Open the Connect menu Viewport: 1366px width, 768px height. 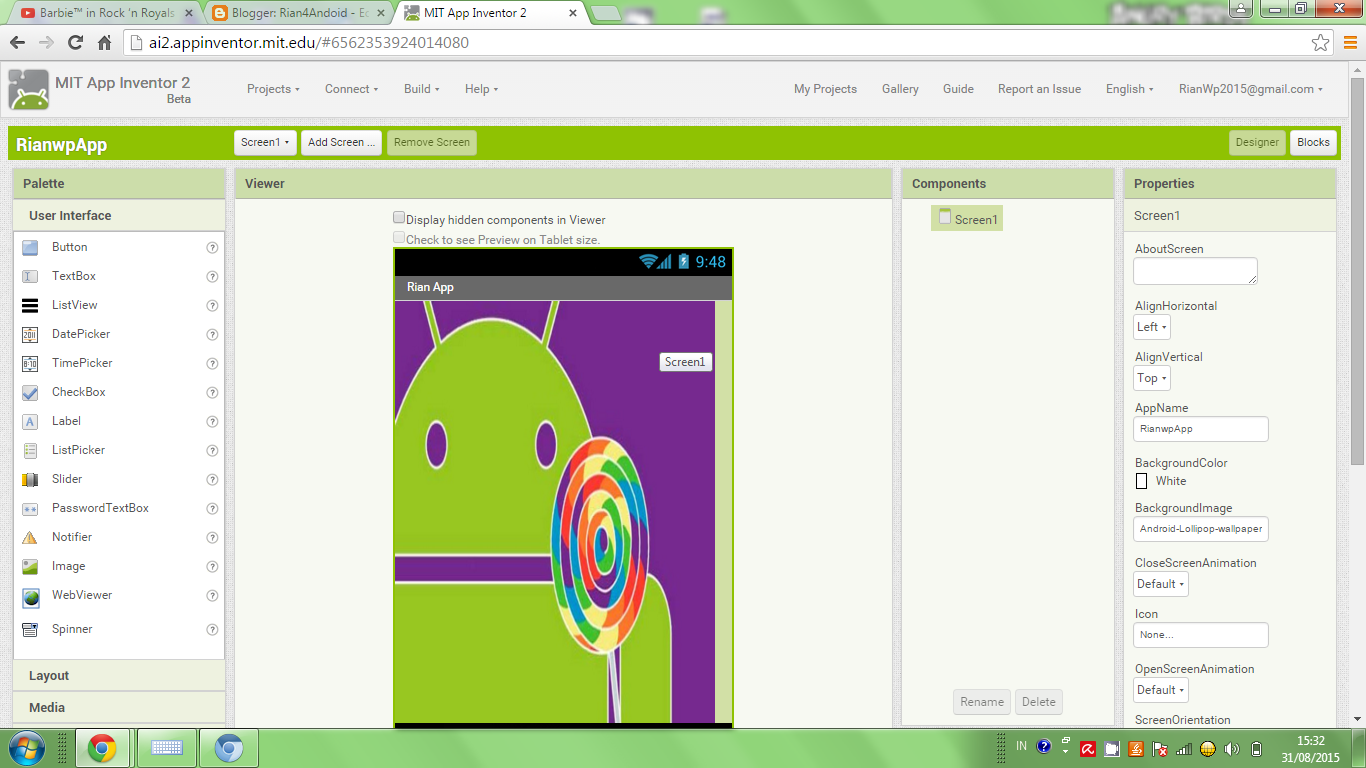(x=351, y=89)
